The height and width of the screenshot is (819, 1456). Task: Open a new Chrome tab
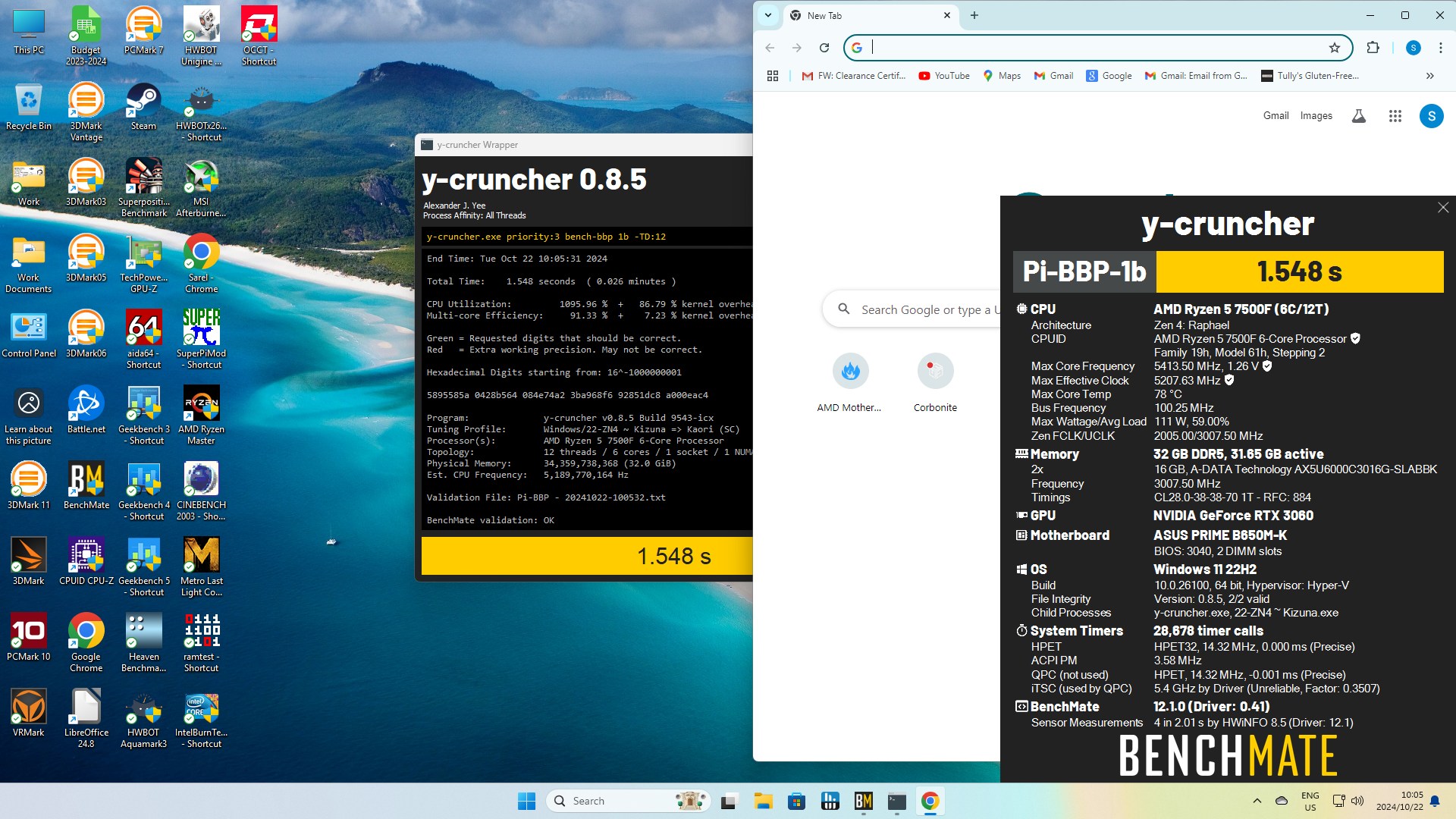point(974,15)
